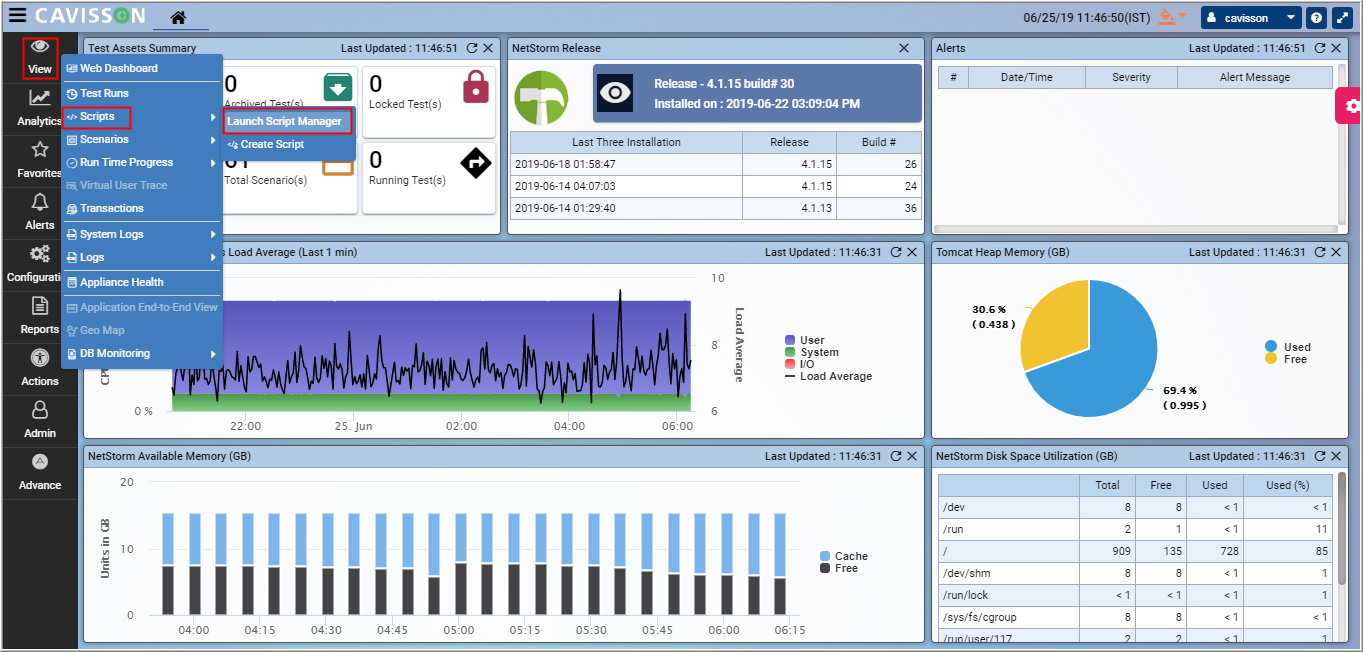This screenshot has height=652, width=1363.
Task: Click the Alert Message column header
Action: coord(1255,77)
